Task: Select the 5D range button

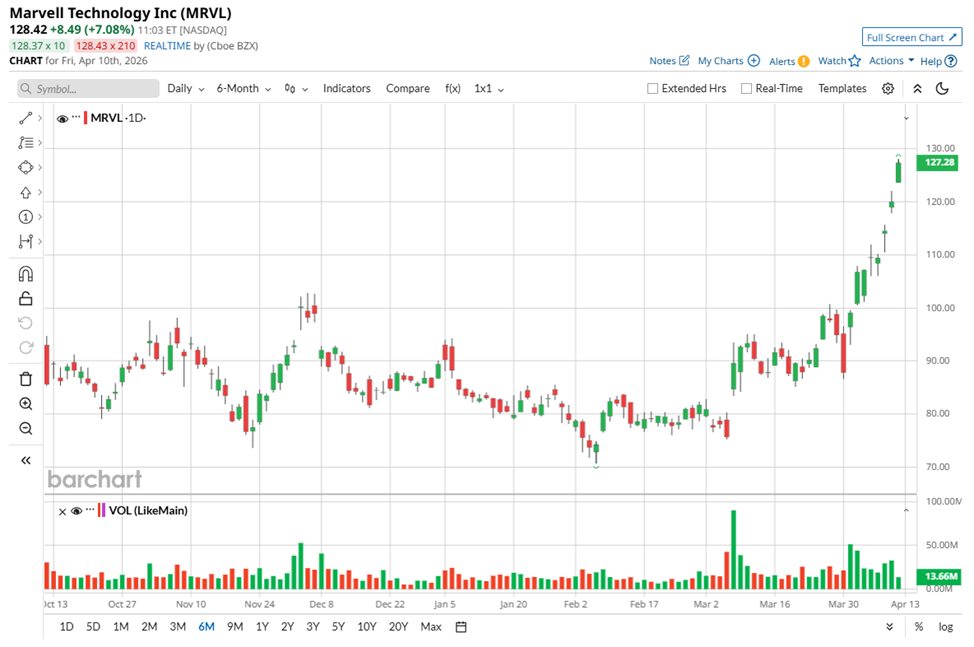Action: coord(93,627)
